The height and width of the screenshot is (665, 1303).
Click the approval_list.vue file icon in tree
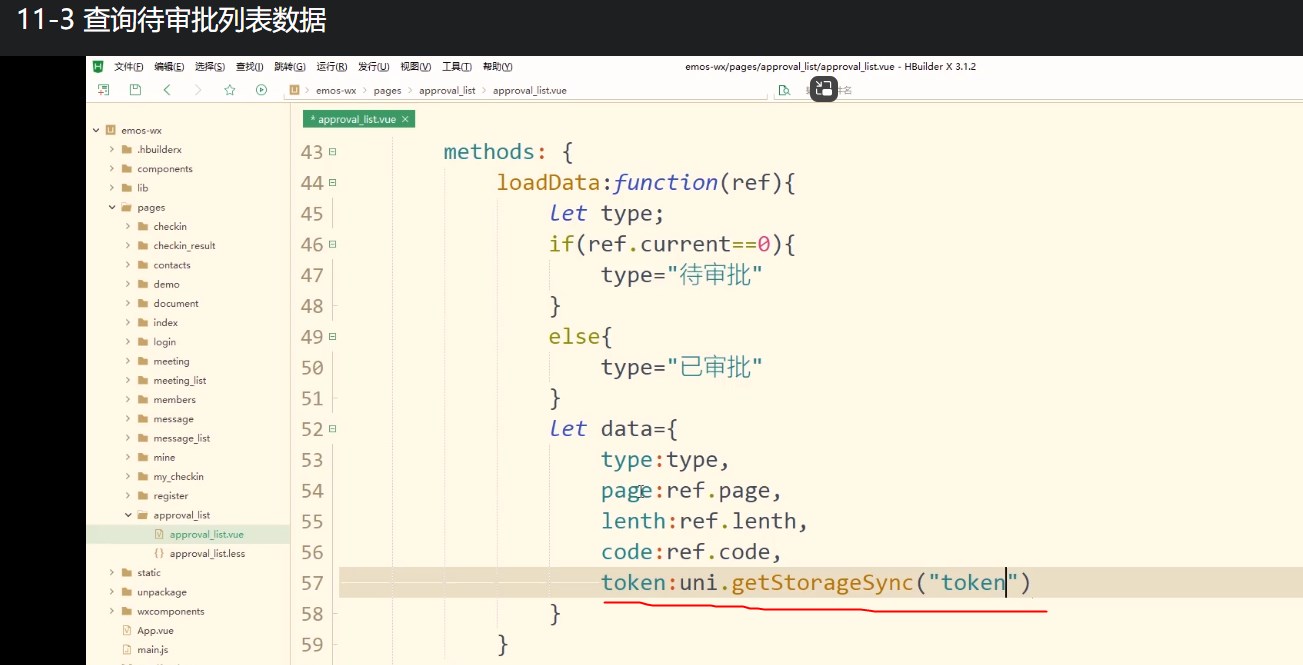[x=159, y=534]
